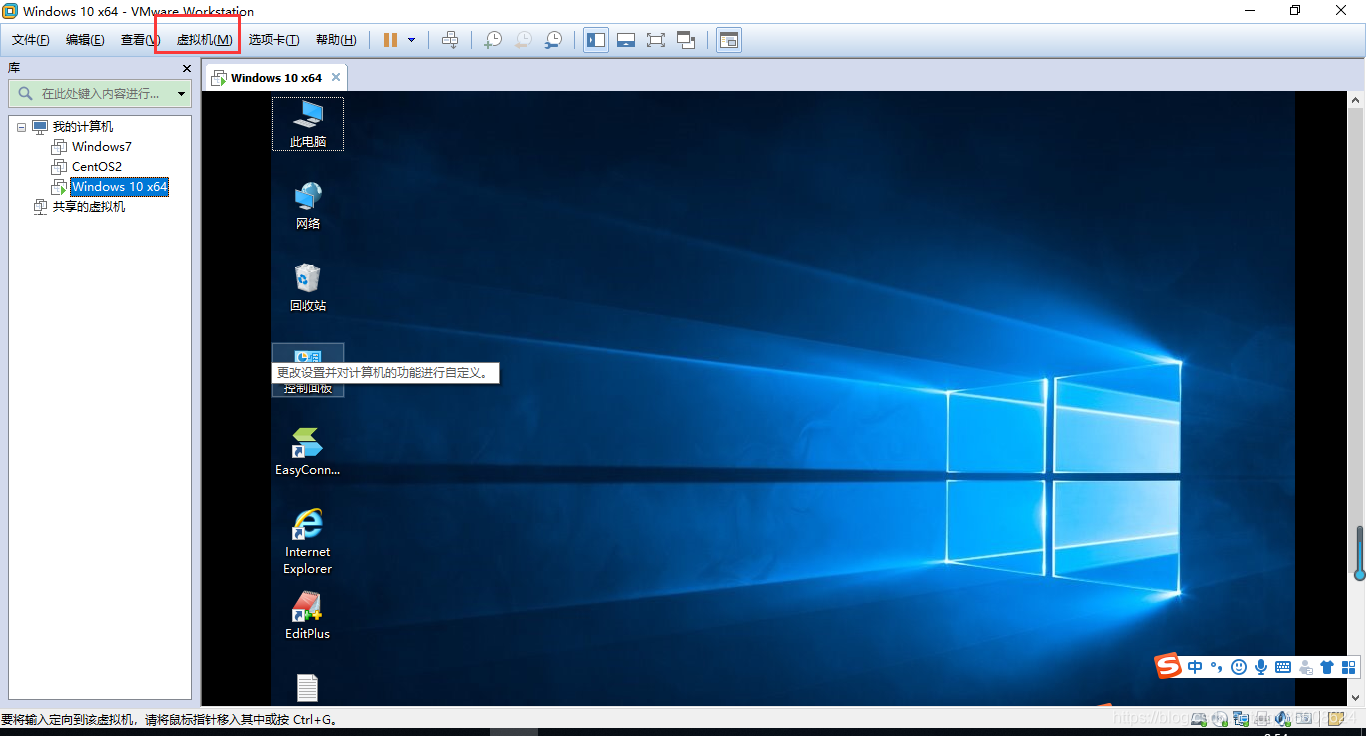The height and width of the screenshot is (736, 1366).
Task: Open the Sogou toolbox grid icon
Action: (1348, 667)
